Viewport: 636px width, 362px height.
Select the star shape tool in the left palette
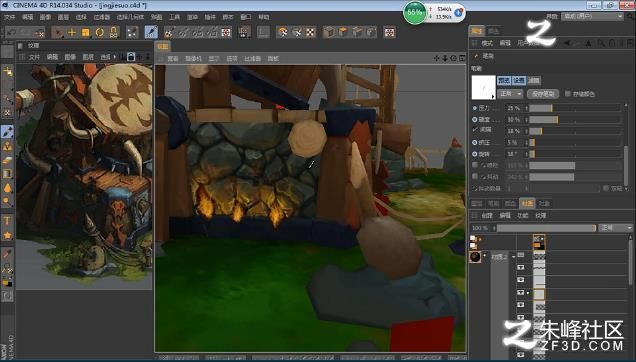7,235
